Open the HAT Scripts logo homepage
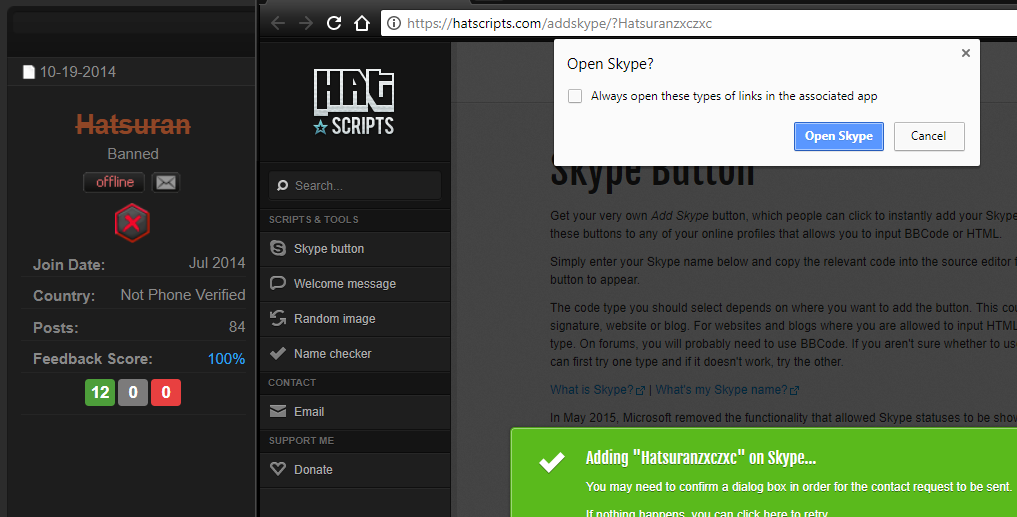 (x=353, y=102)
